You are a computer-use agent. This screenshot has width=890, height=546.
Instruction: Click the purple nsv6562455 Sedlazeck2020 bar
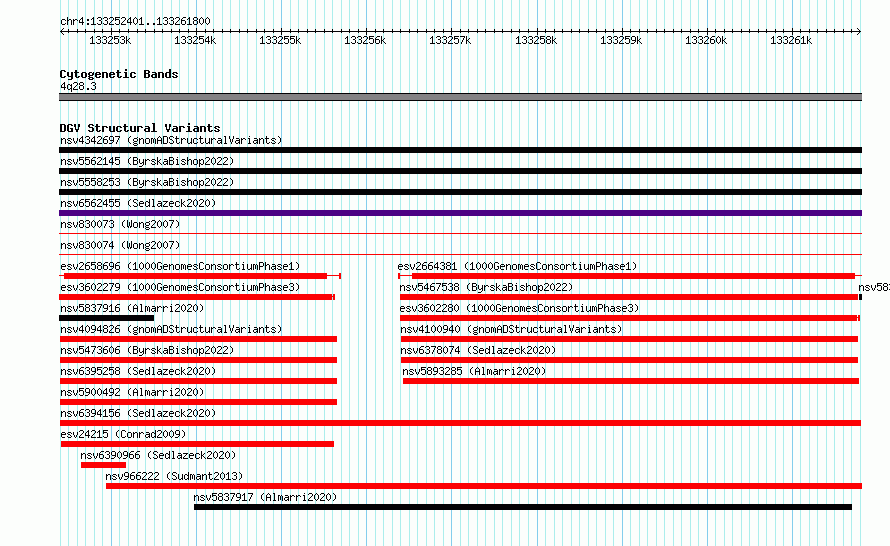(x=460, y=213)
